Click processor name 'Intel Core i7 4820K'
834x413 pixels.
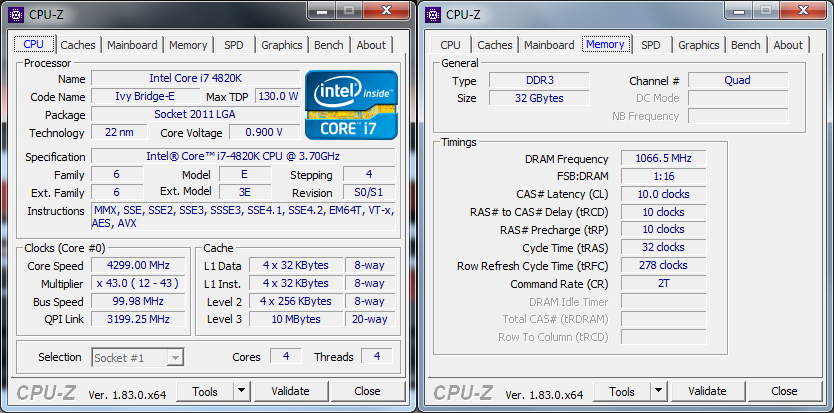point(196,78)
